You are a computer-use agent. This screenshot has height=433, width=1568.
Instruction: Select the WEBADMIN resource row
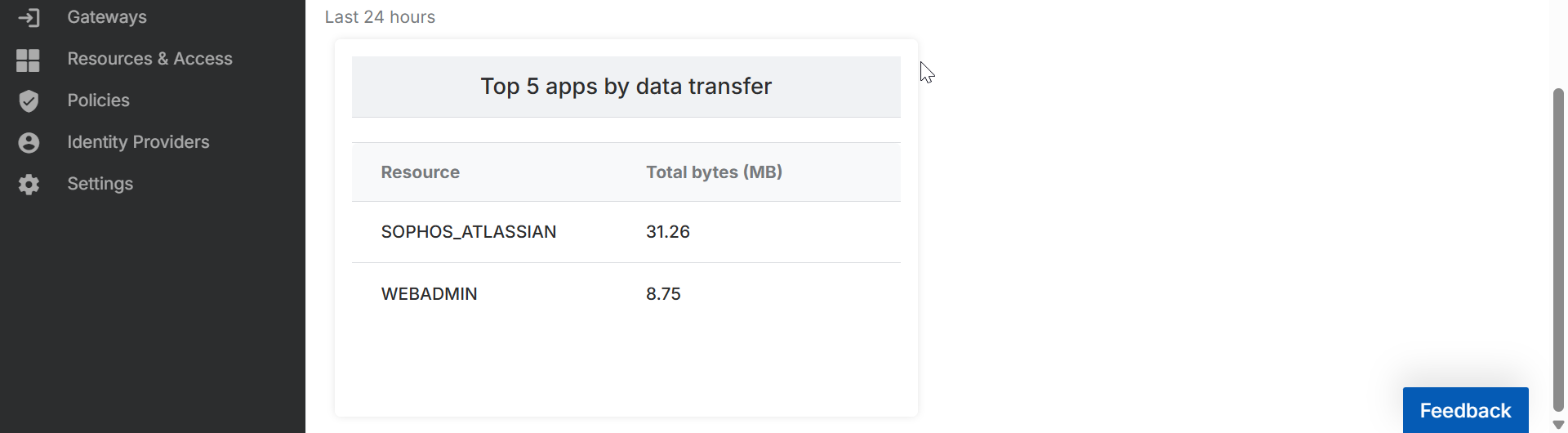pyautogui.click(x=429, y=294)
